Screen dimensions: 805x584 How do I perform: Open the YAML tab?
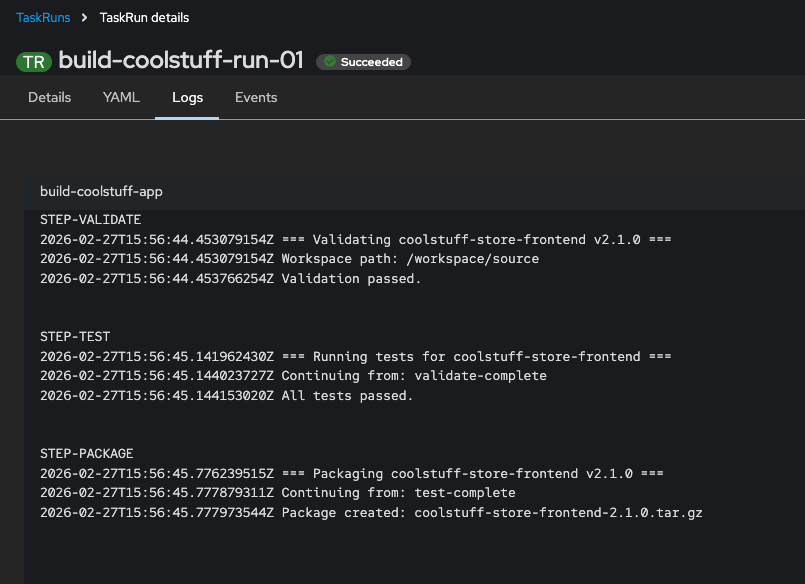(x=121, y=97)
